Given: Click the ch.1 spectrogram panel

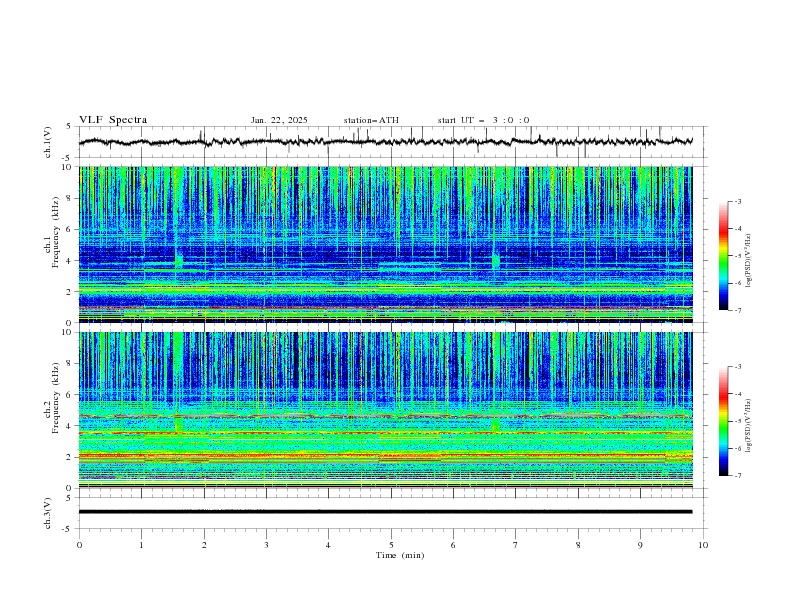Looking at the screenshot, I should (385, 244).
